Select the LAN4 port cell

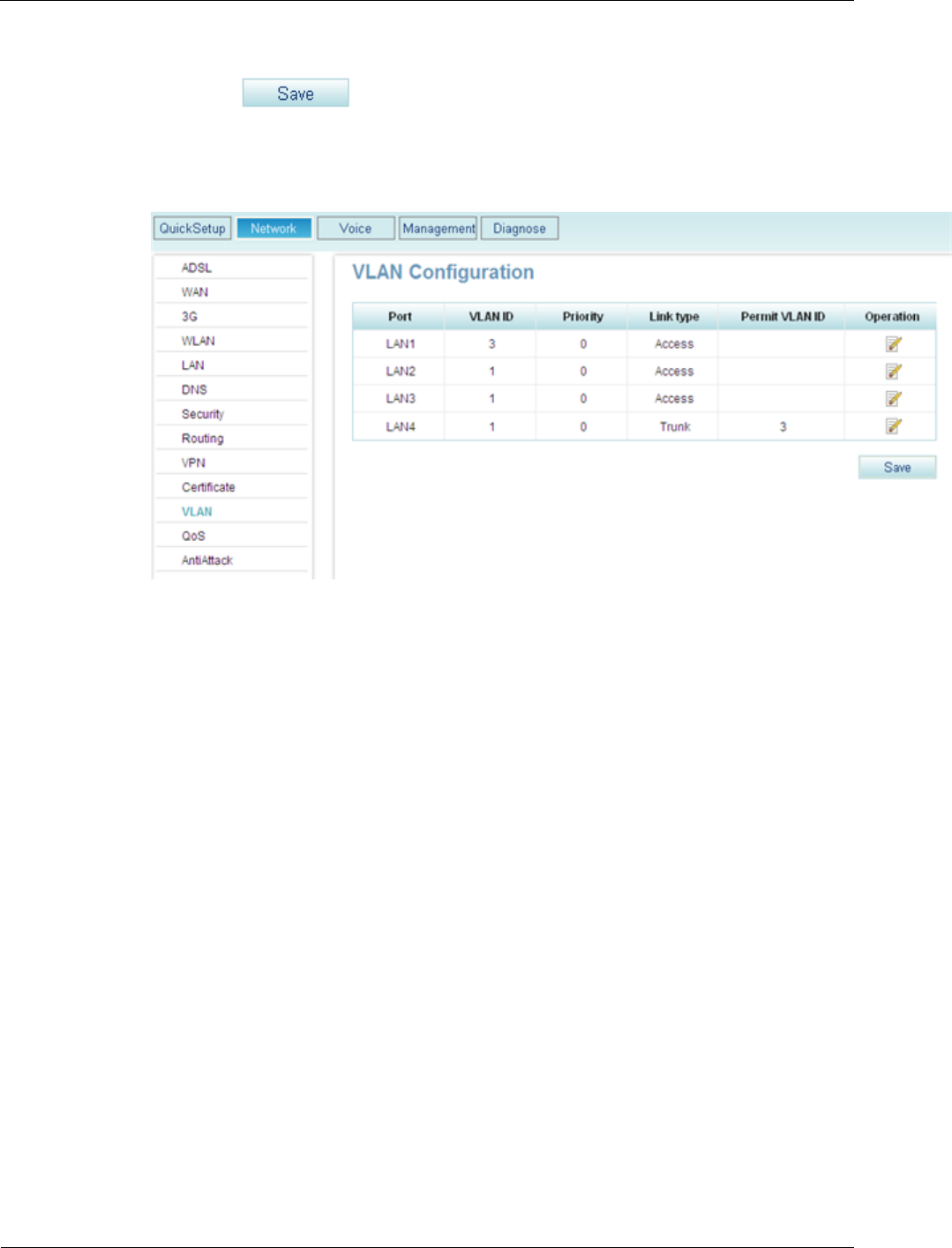(400, 426)
